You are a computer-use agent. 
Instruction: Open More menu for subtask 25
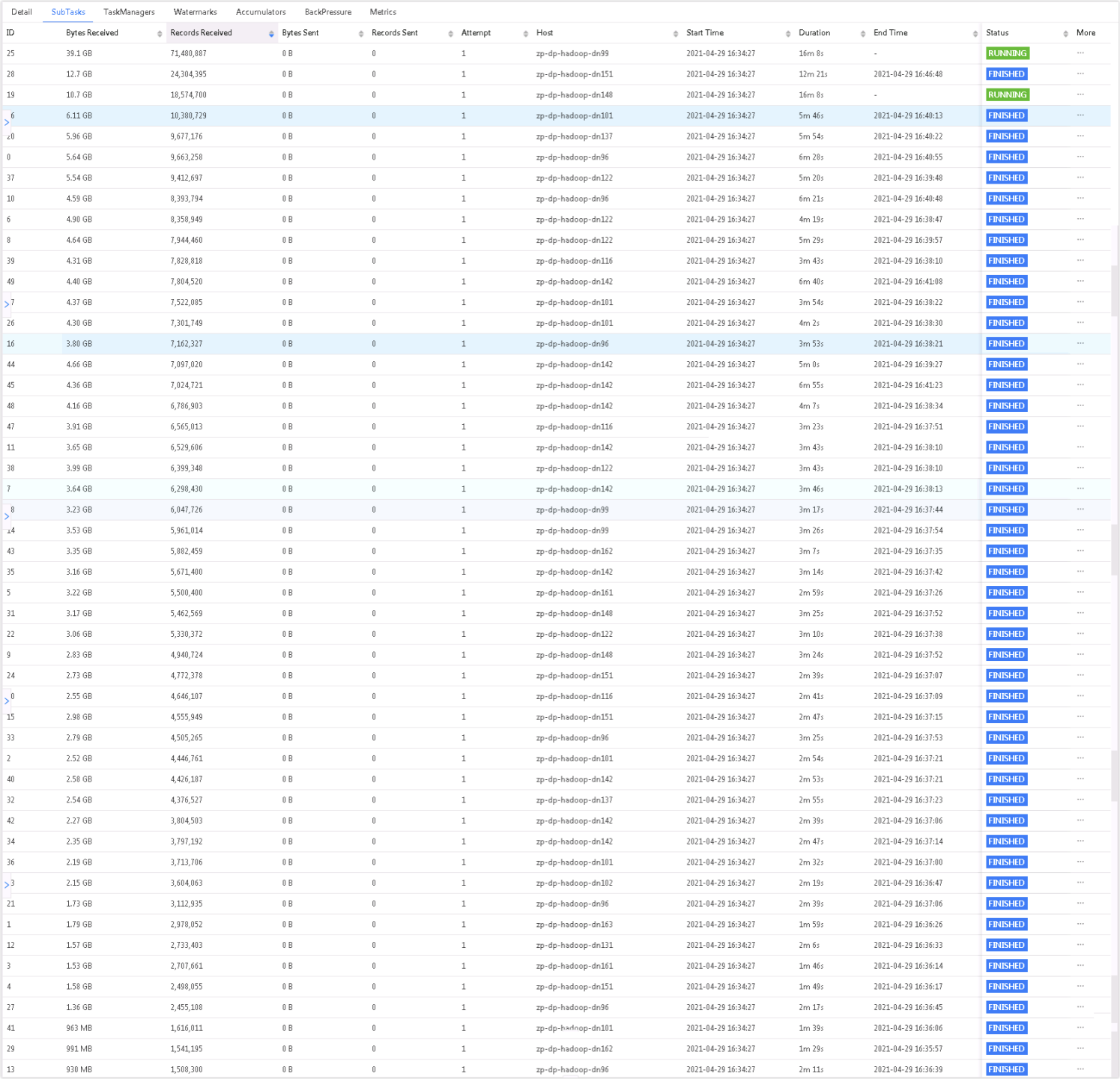pos(1080,53)
